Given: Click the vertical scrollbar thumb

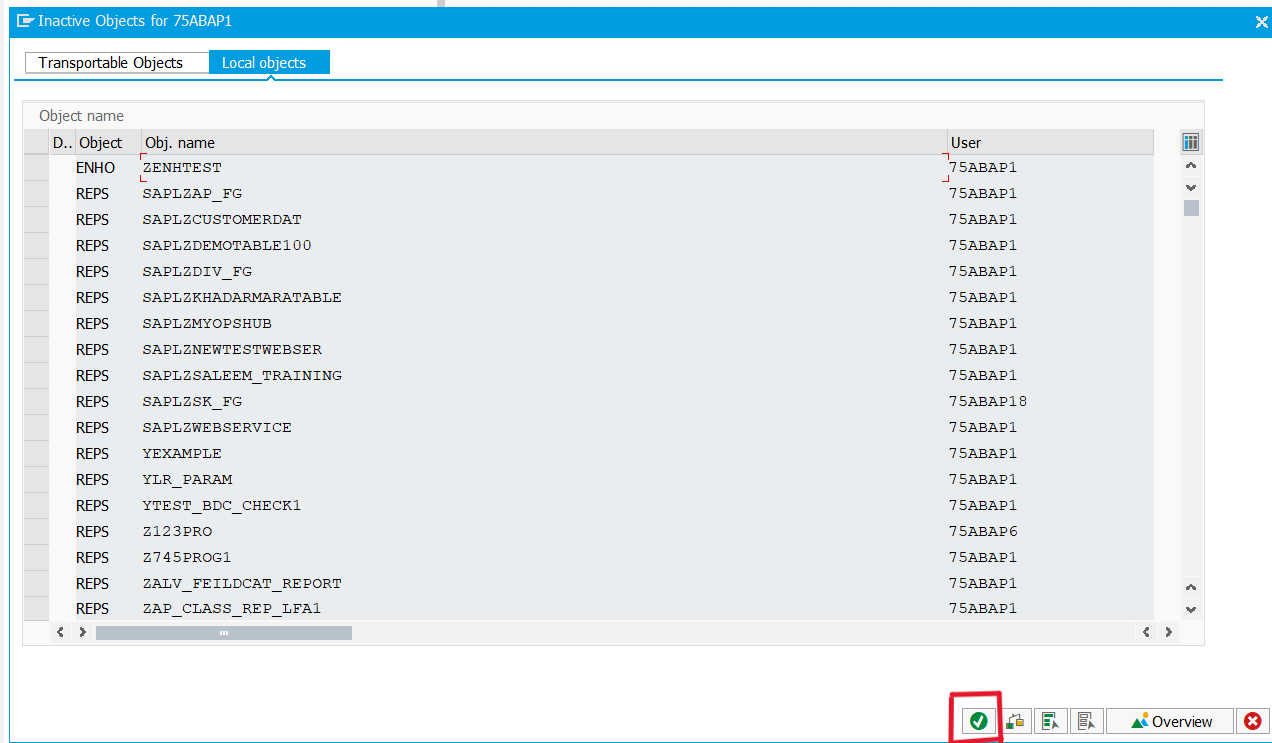Looking at the screenshot, I should (1191, 208).
